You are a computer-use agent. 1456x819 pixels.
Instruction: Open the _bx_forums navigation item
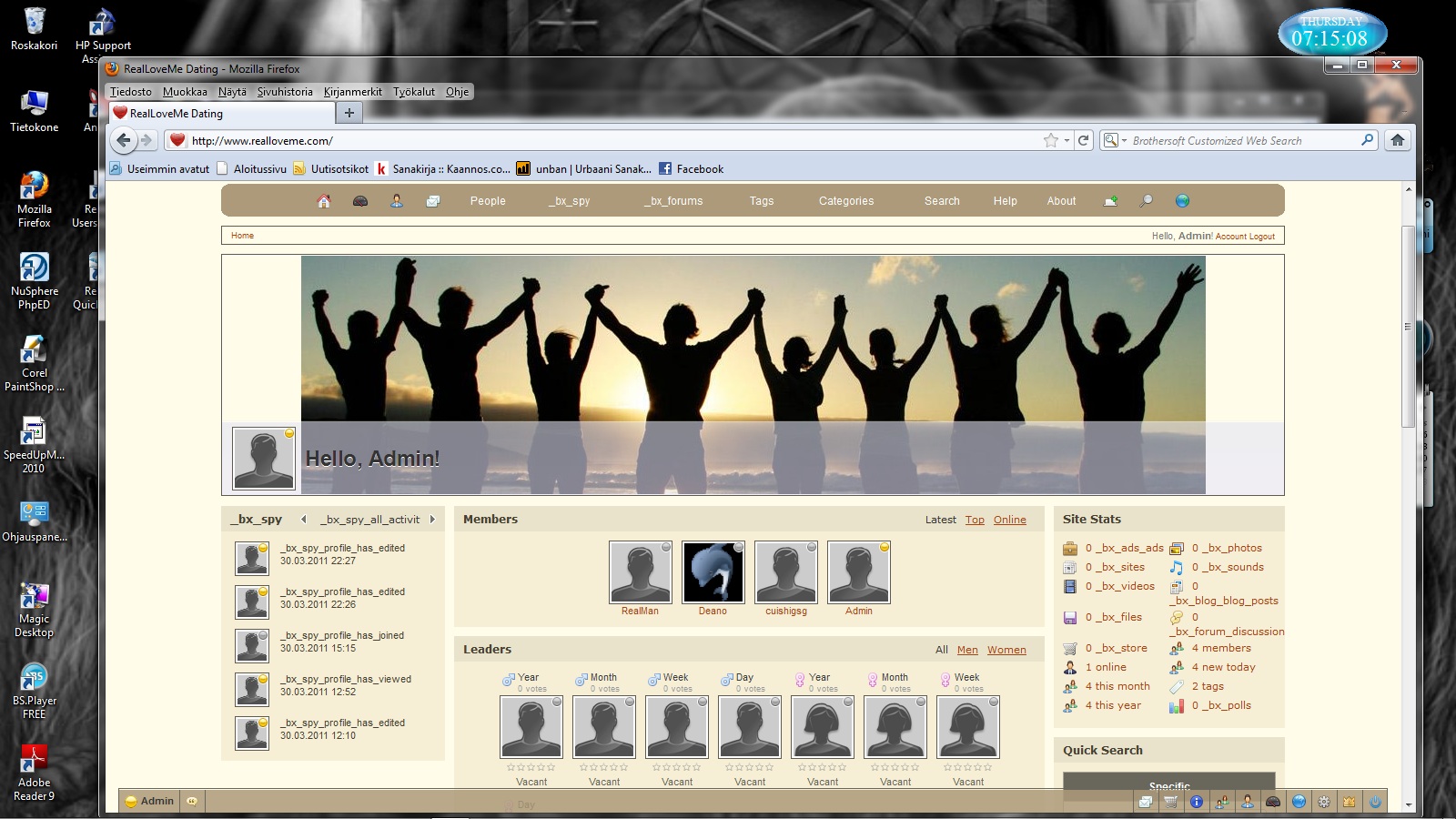pos(673,201)
